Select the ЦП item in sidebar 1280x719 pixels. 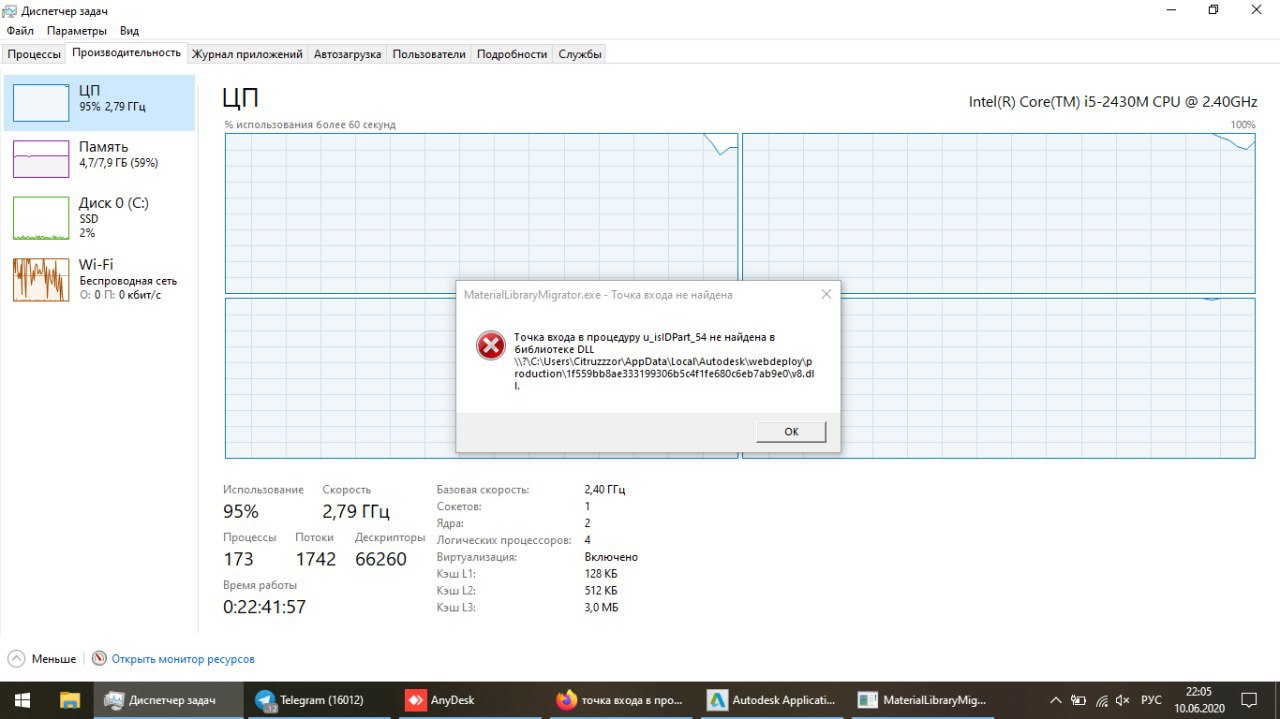tap(99, 102)
